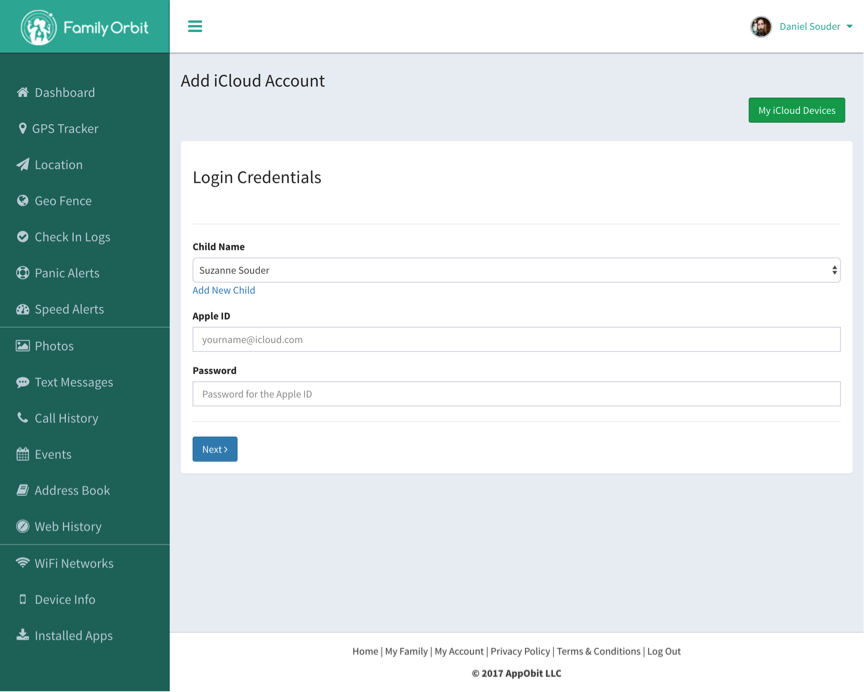Open the Child Name select box

516,270
